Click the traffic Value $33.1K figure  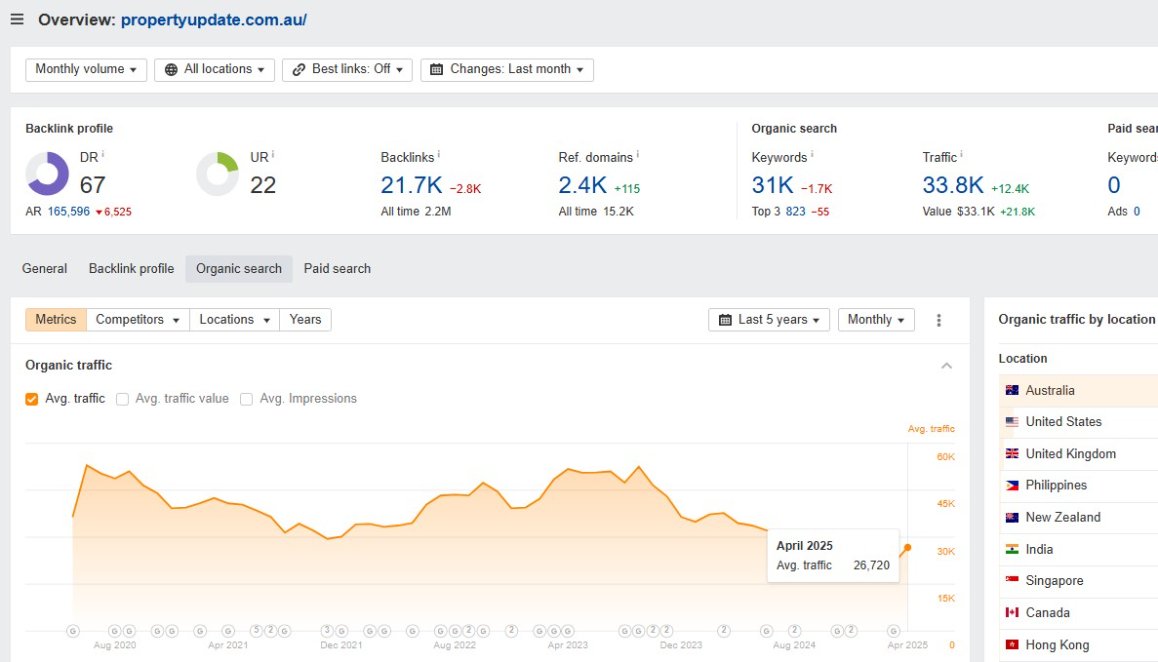[976, 211]
